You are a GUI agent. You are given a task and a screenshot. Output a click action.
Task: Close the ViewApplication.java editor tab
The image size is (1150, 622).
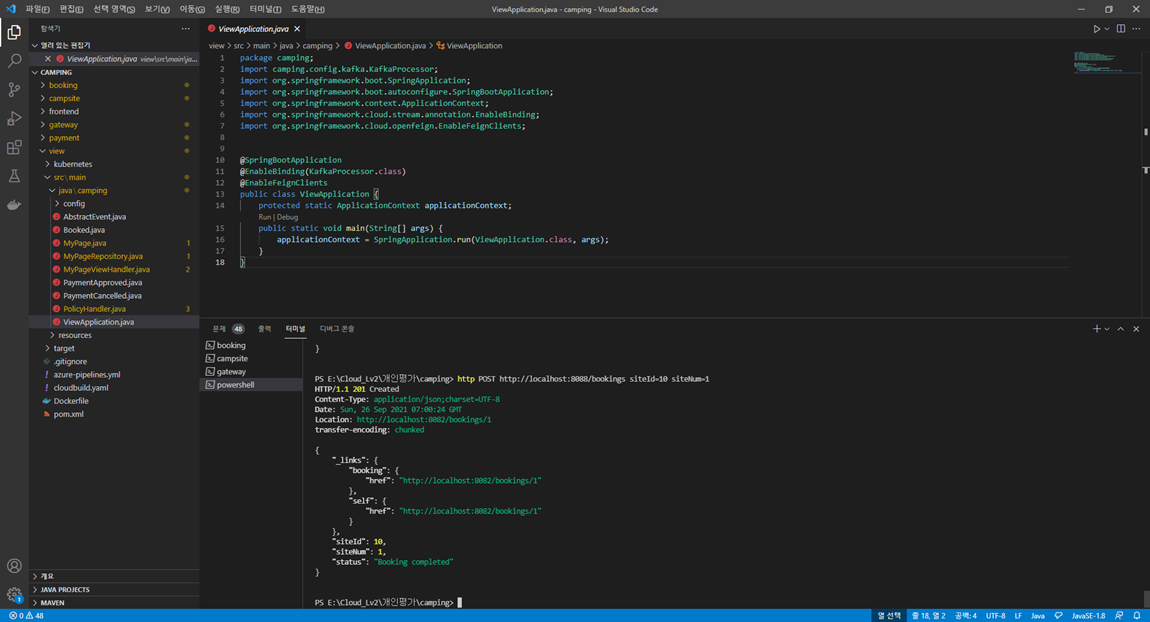tap(297, 29)
